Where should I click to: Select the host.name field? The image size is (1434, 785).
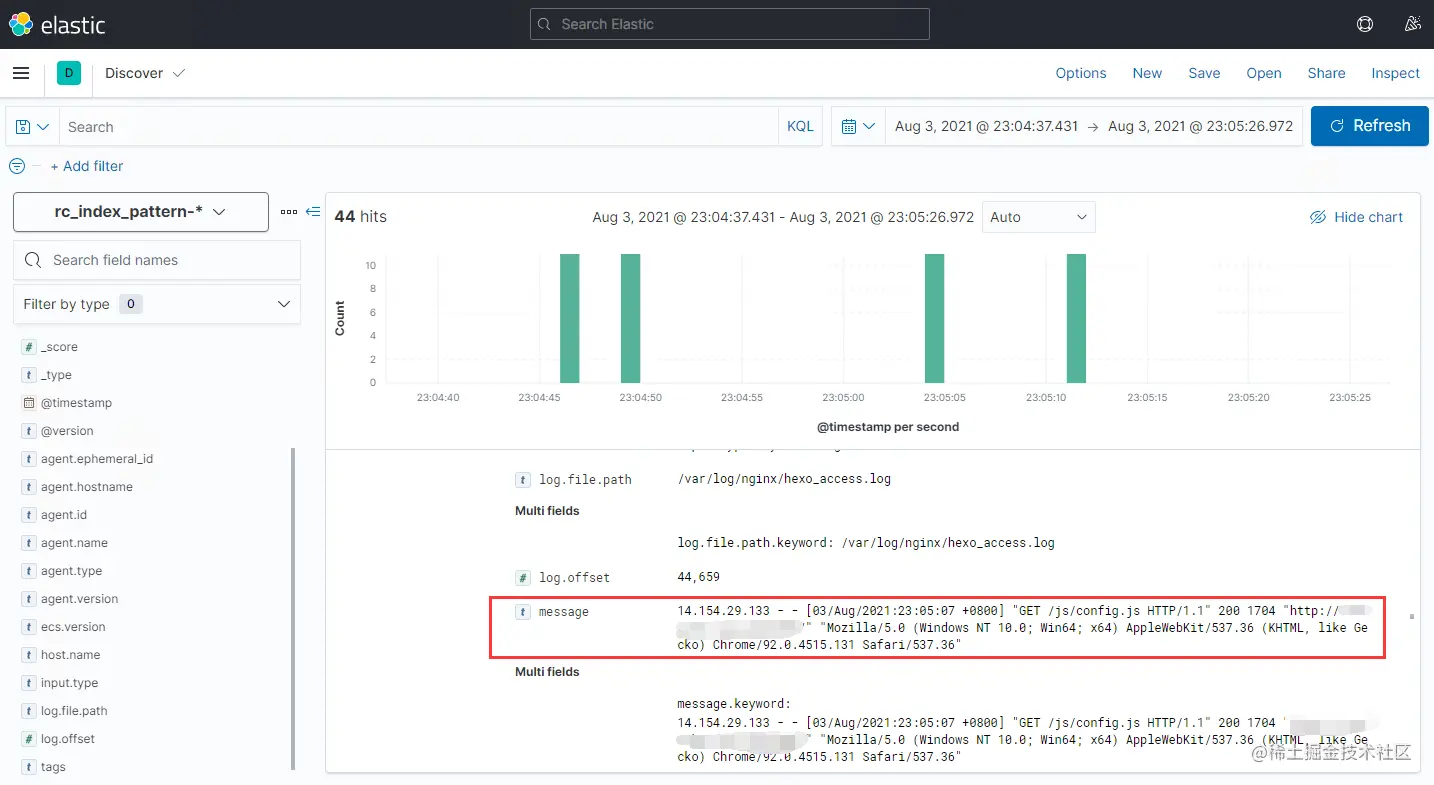(x=70, y=655)
